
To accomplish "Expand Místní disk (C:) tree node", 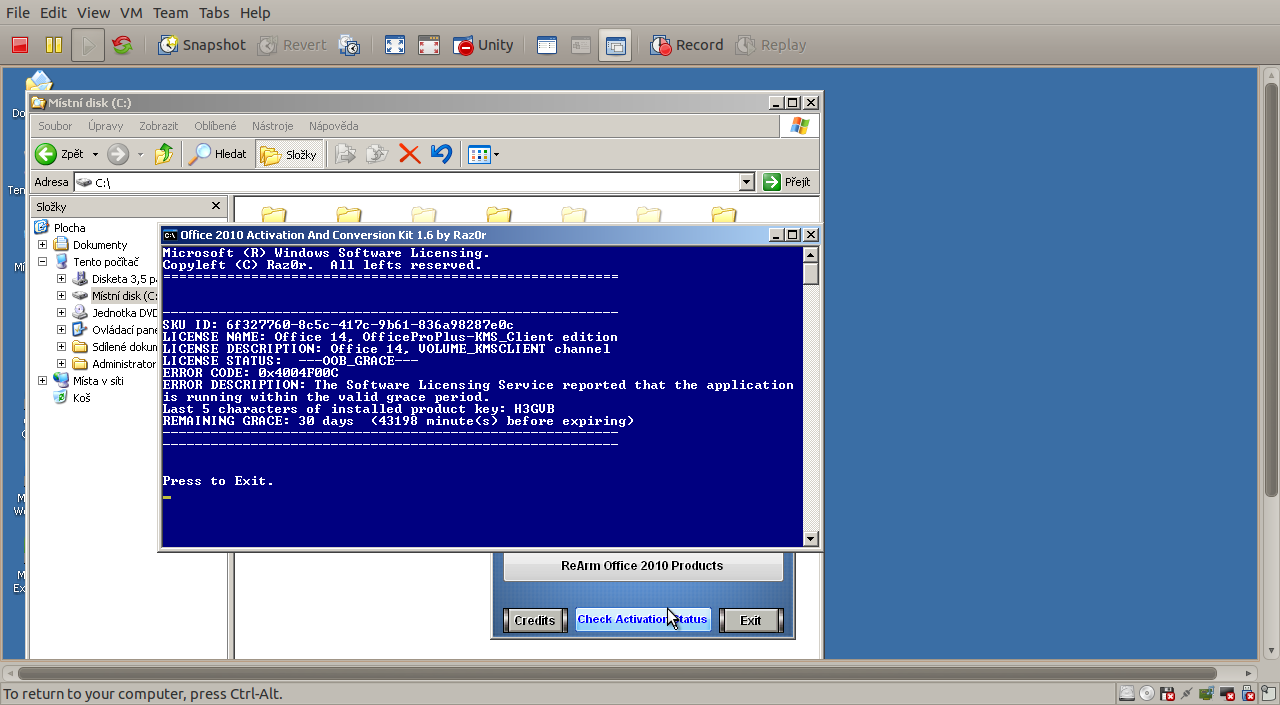I will coord(61,296).
